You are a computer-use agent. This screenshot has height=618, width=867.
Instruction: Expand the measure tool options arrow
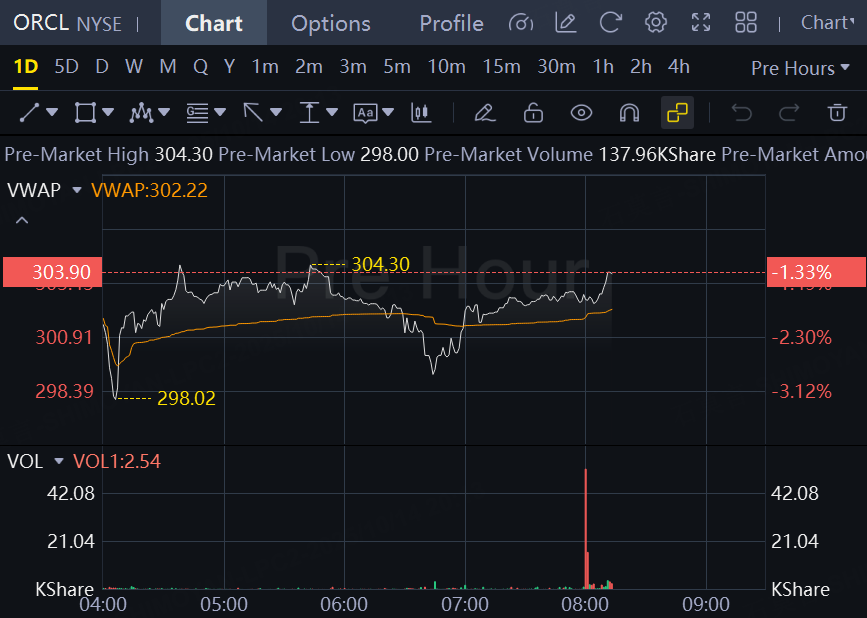(332, 112)
